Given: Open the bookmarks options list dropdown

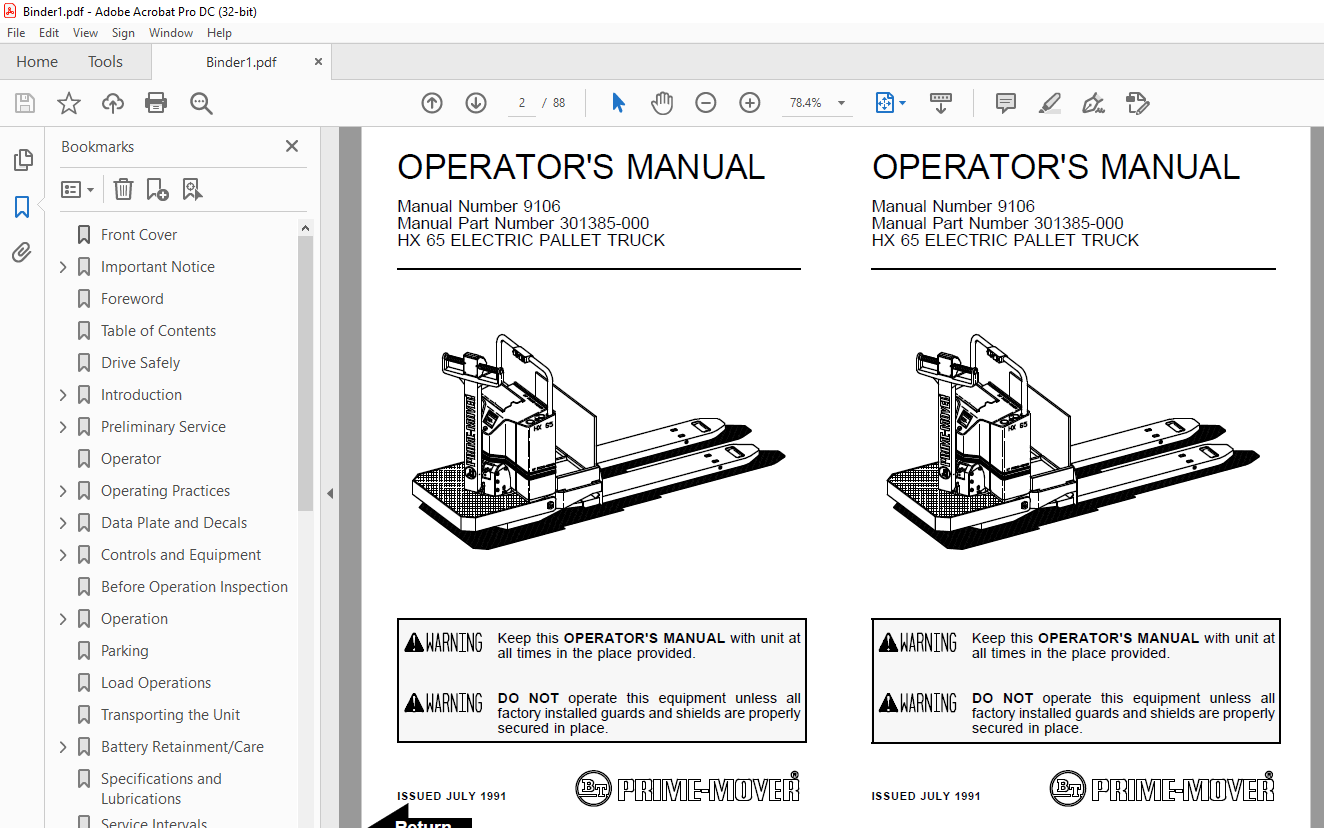Looking at the screenshot, I should 78,189.
